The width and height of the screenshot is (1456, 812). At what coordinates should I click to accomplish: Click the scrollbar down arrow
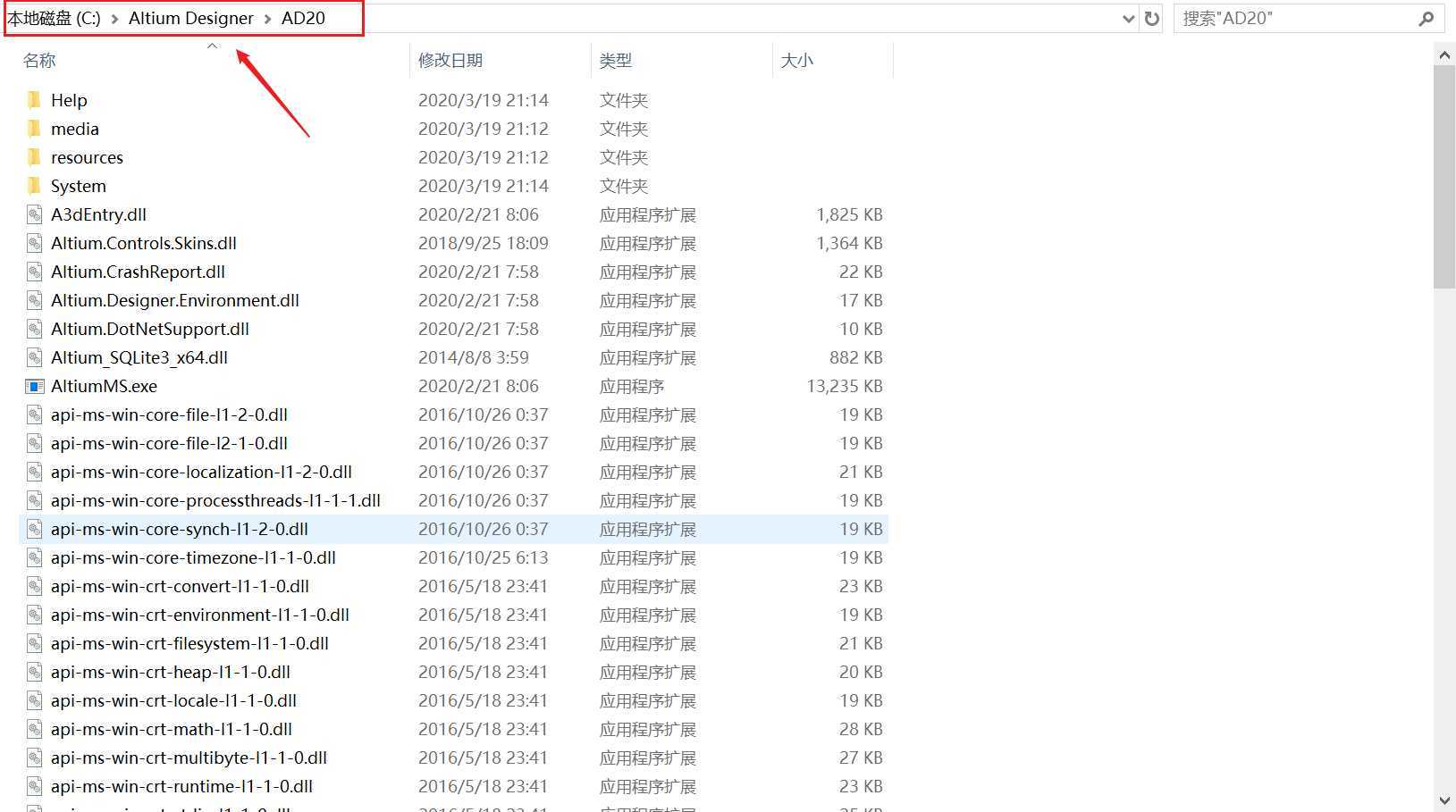tap(1444, 800)
